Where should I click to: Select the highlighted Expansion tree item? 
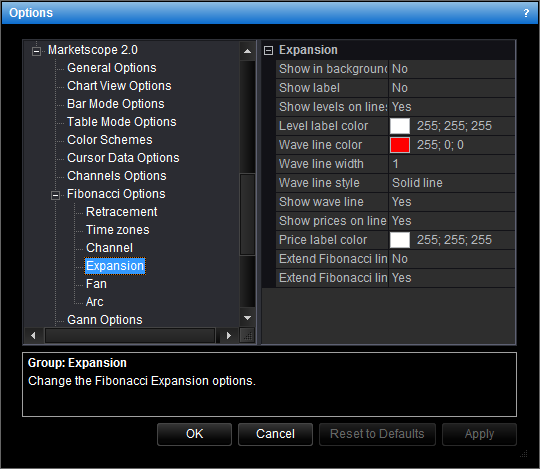(115, 266)
